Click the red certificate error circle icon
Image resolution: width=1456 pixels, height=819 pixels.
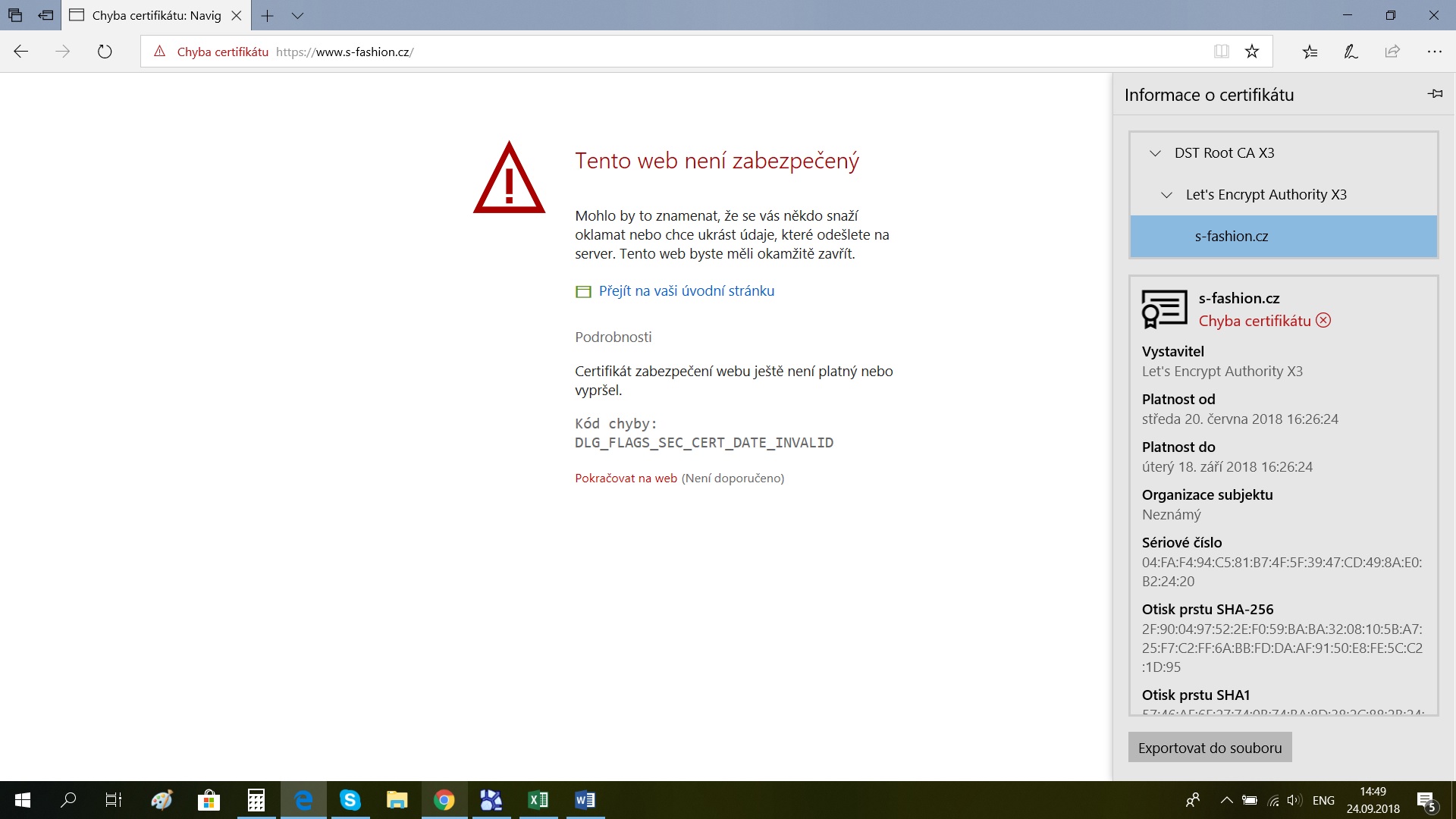(1323, 320)
